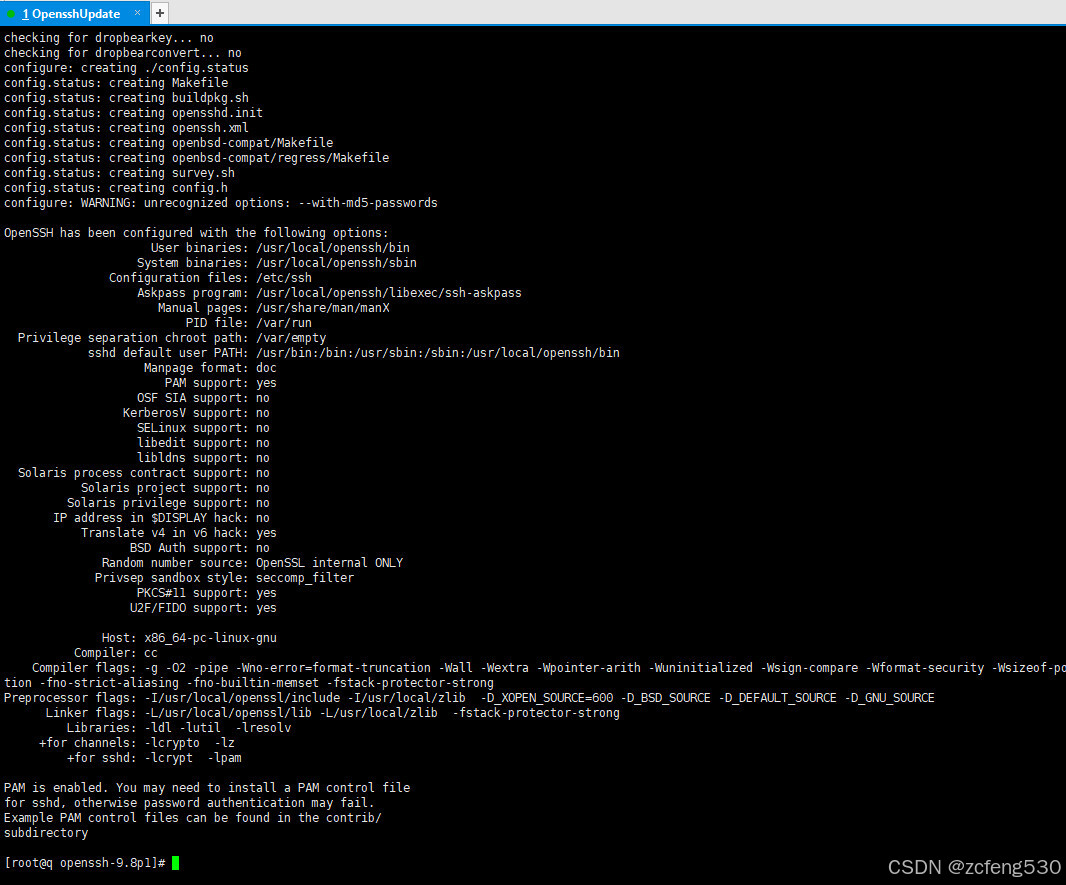Open a new terminal tab with the plus button

pyautogui.click(x=159, y=13)
